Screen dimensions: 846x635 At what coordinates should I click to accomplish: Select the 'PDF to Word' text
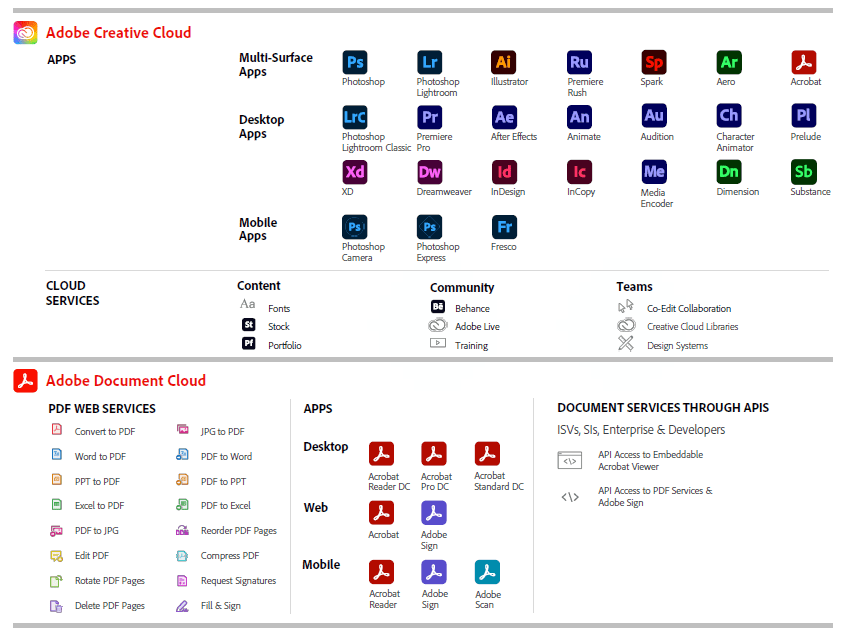coord(227,456)
